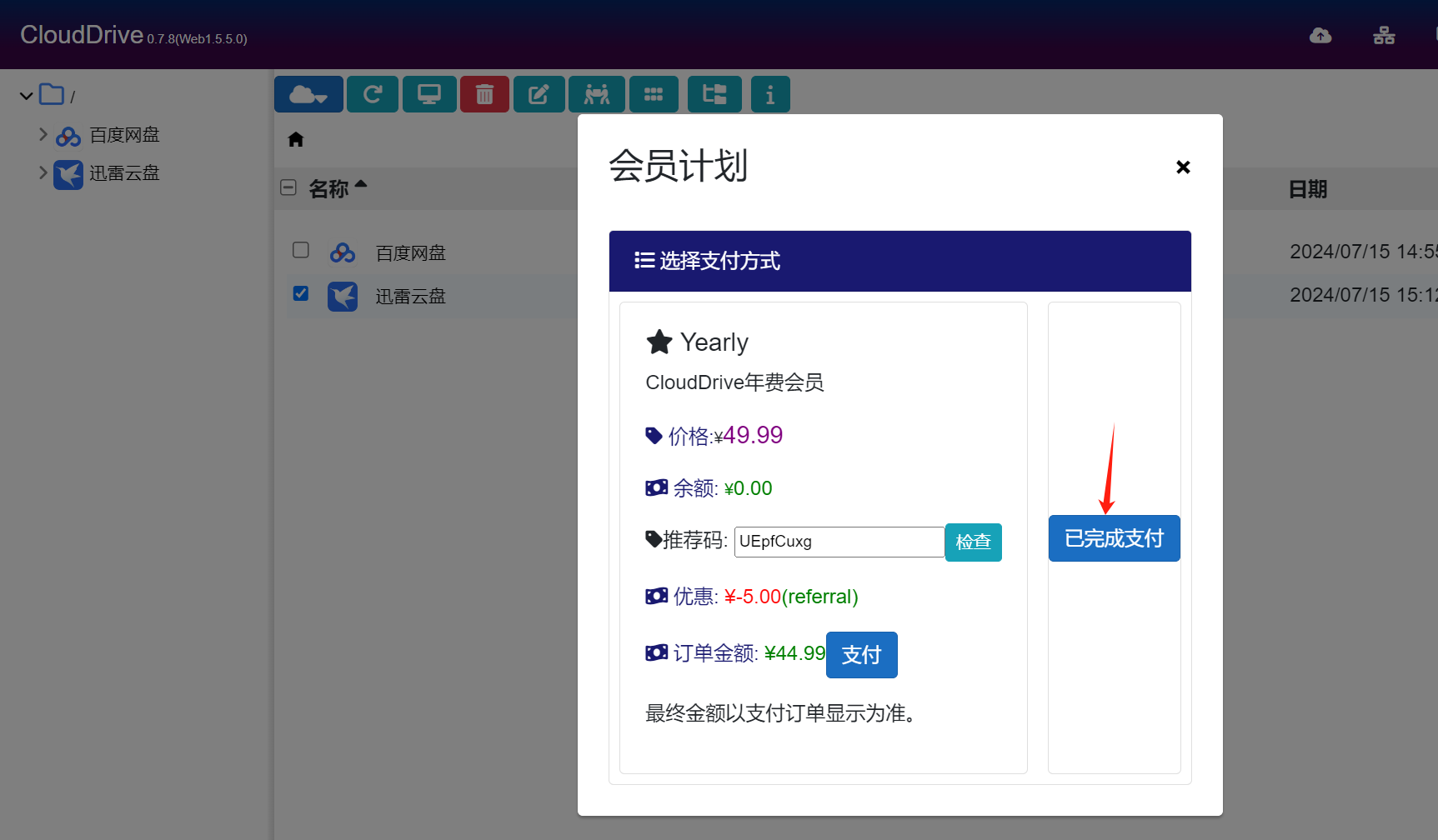Collapse the root folder tree chevron
The image size is (1438, 840).
click(x=27, y=96)
